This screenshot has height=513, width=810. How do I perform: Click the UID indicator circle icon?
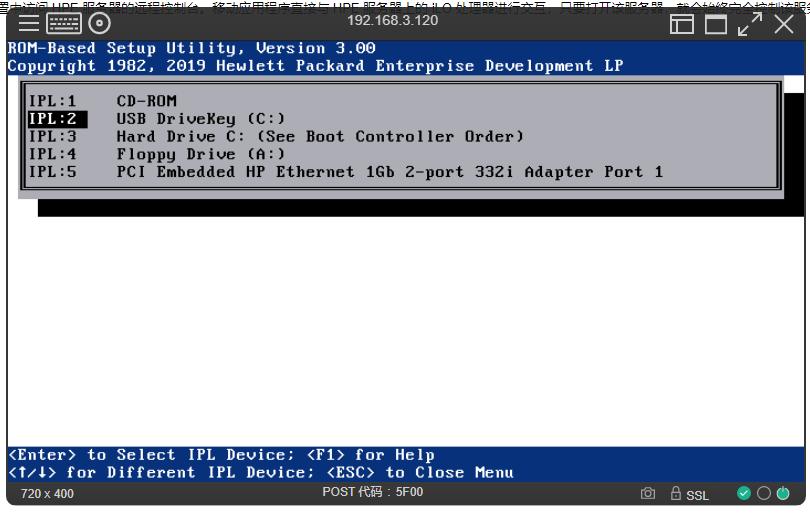pos(764,493)
